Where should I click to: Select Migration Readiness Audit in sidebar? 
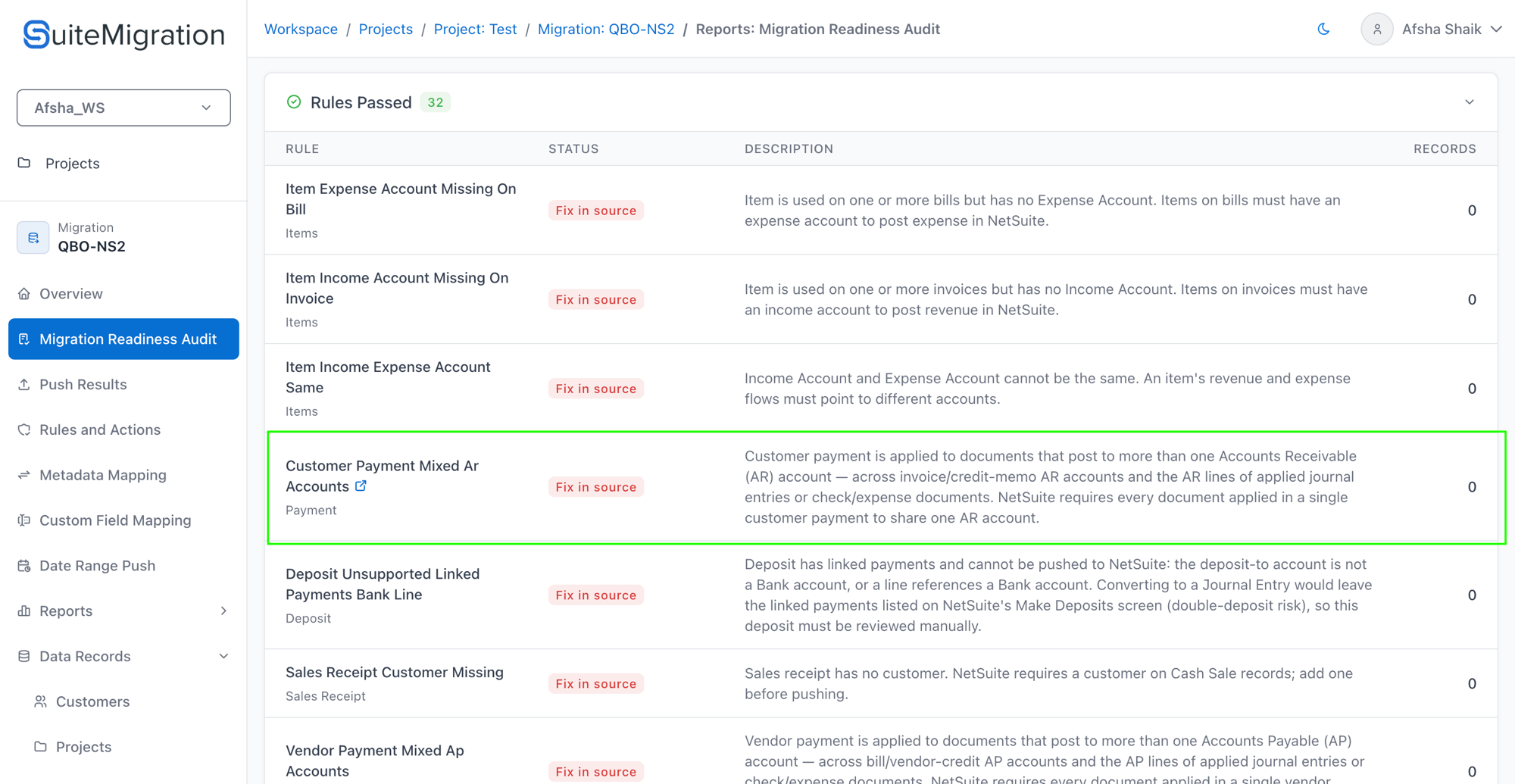123,339
